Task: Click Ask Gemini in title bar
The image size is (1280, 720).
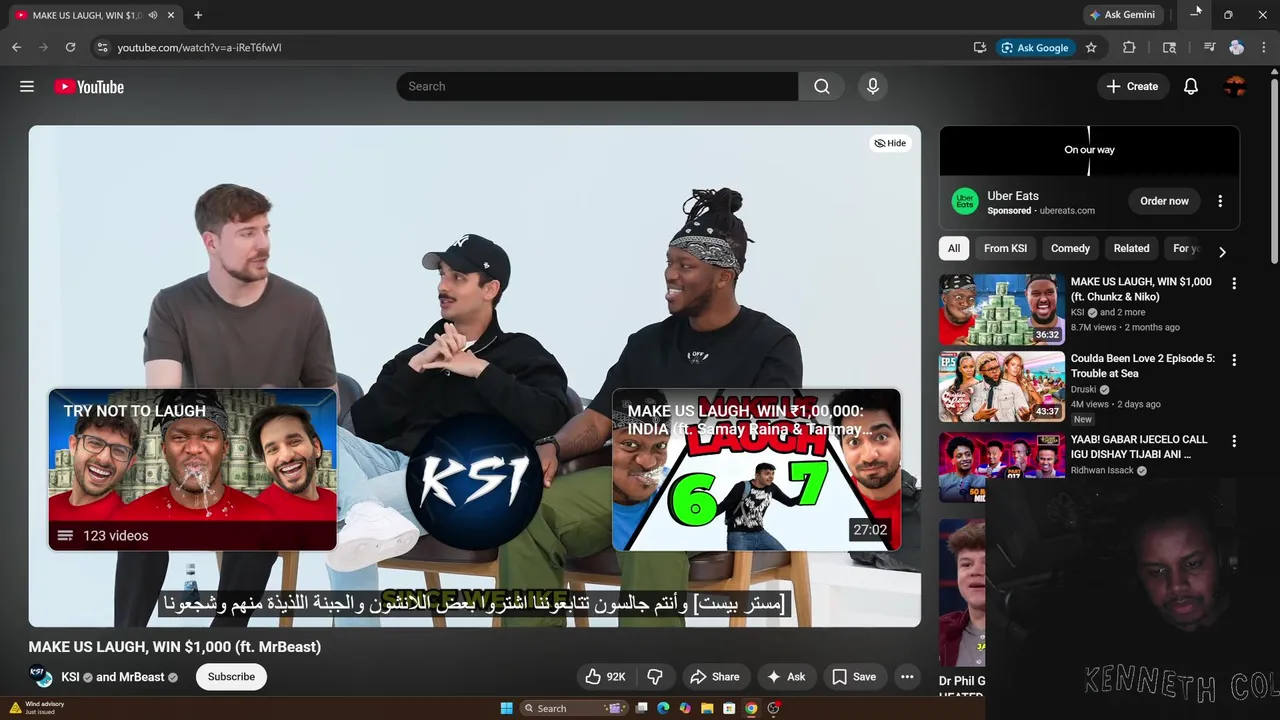Action: [1122, 15]
